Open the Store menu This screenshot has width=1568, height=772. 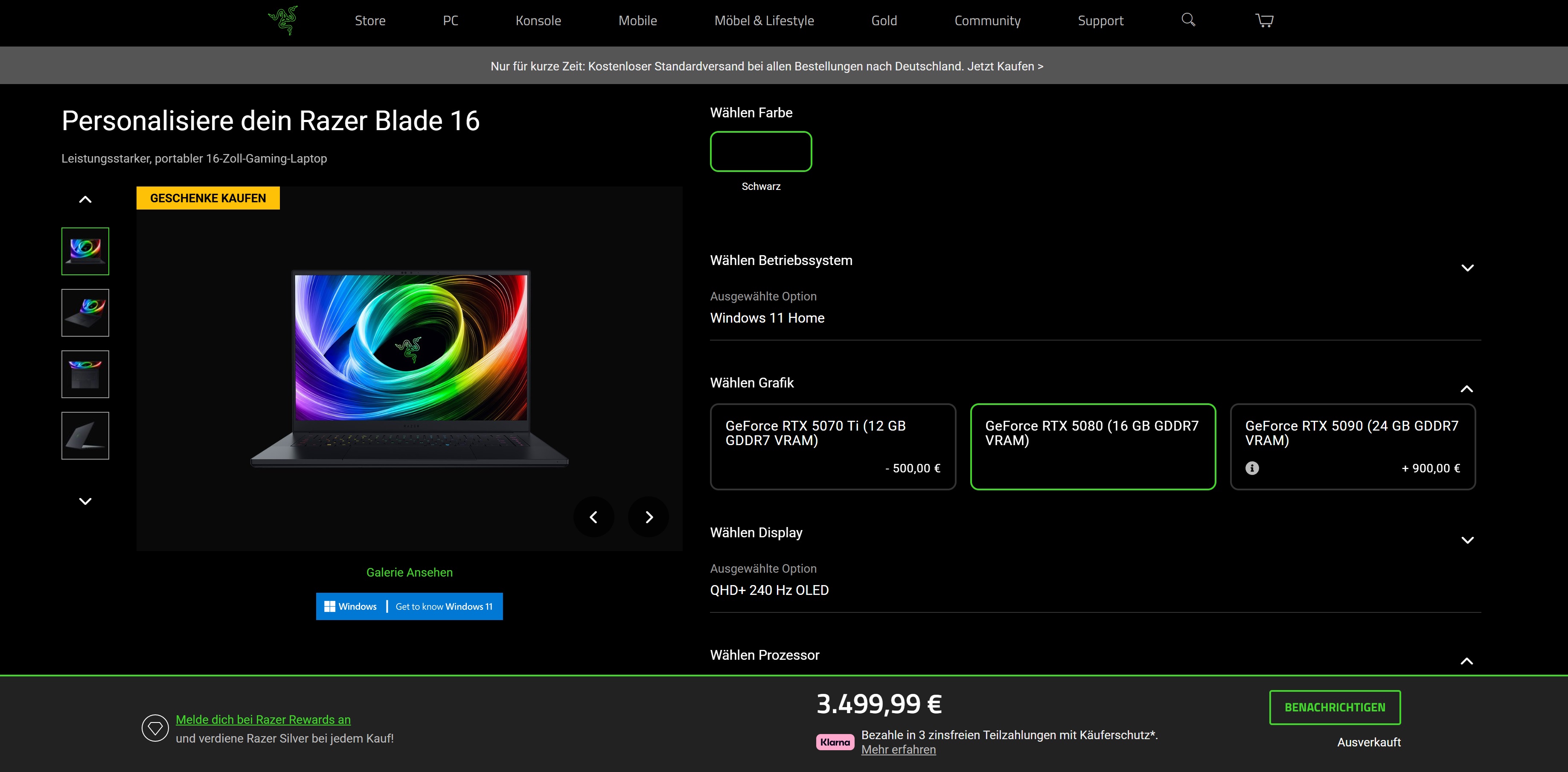(x=369, y=21)
